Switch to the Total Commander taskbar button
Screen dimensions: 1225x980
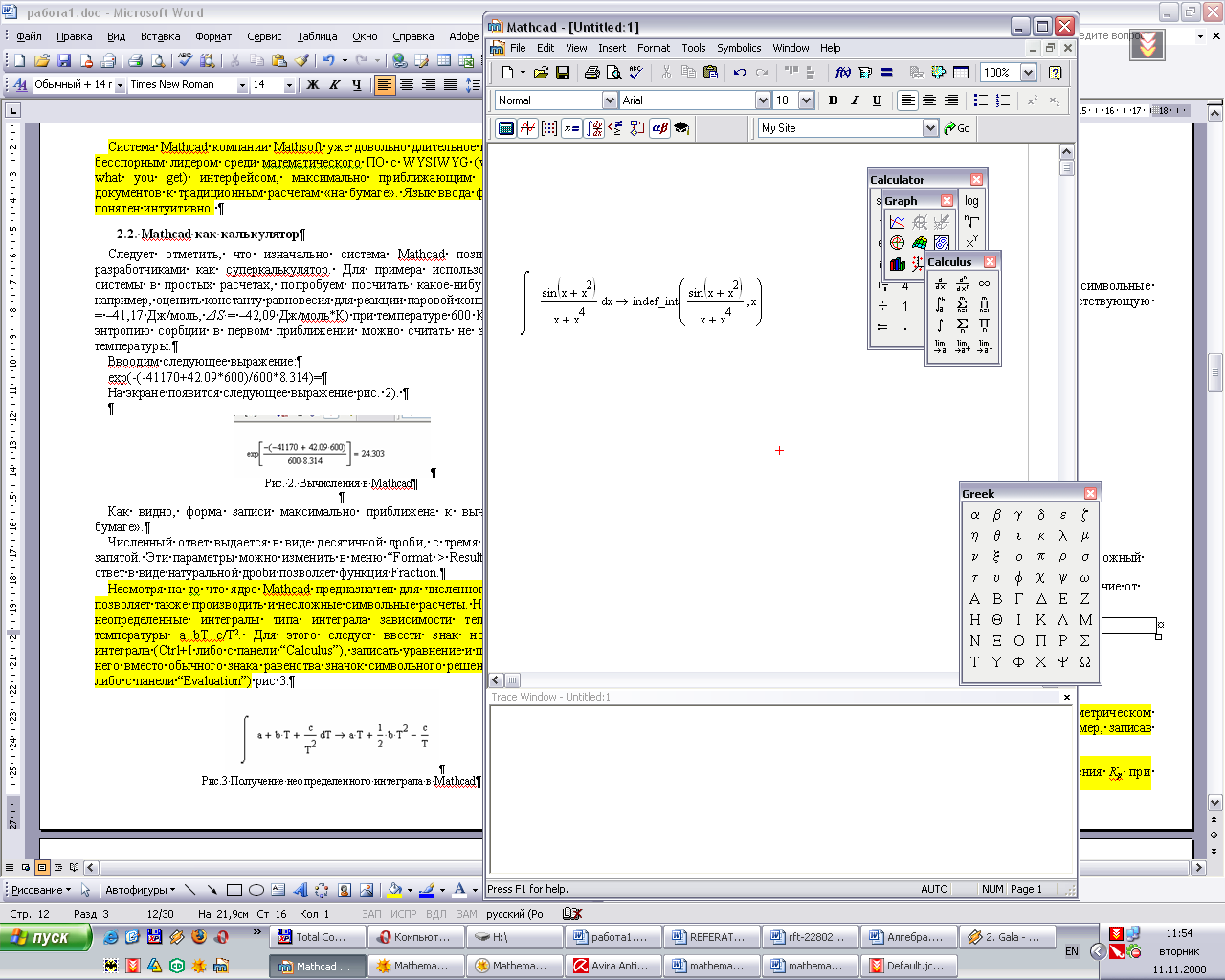click(318, 937)
